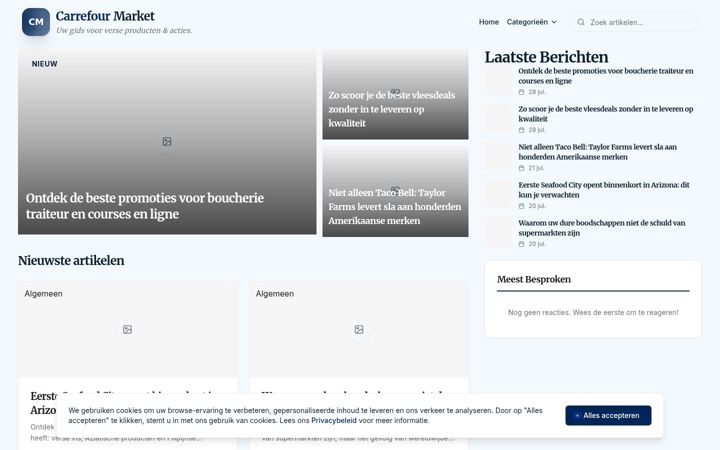Click calendar icon under 'Waarom uw dure boodschappen'
Viewport: 720px width, 450px height.
point(521,244)
